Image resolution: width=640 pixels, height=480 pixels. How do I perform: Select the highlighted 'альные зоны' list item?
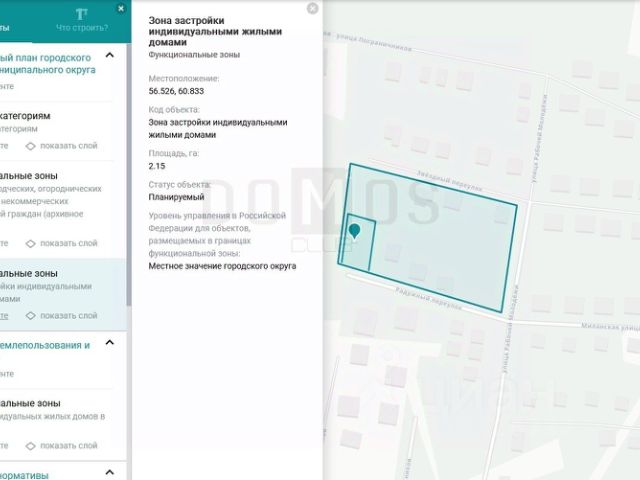click(x=63, y=294)
